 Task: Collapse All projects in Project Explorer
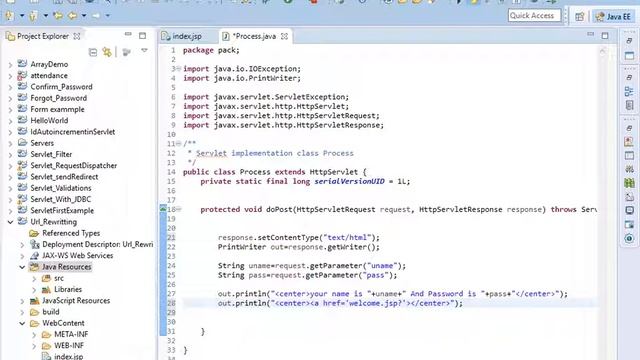(x=93, y=52)
